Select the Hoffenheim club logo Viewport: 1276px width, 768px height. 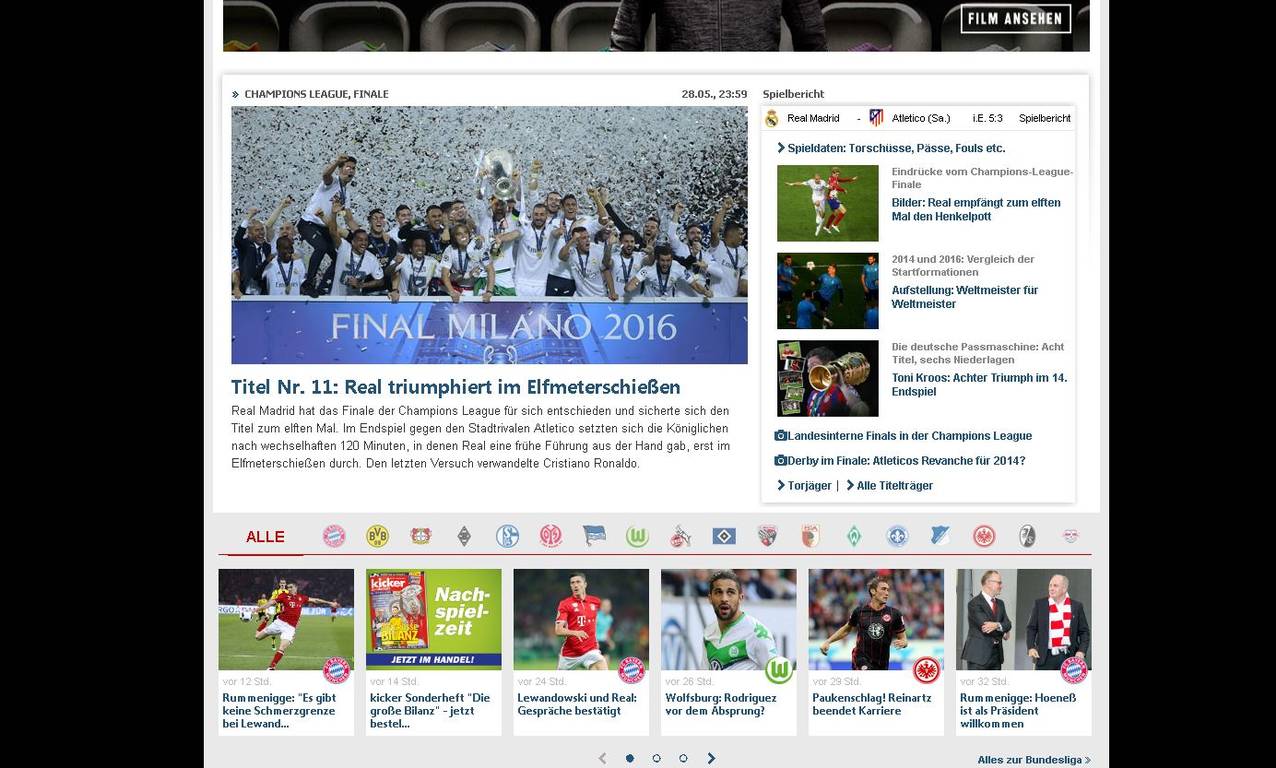(x=940, y=536)
